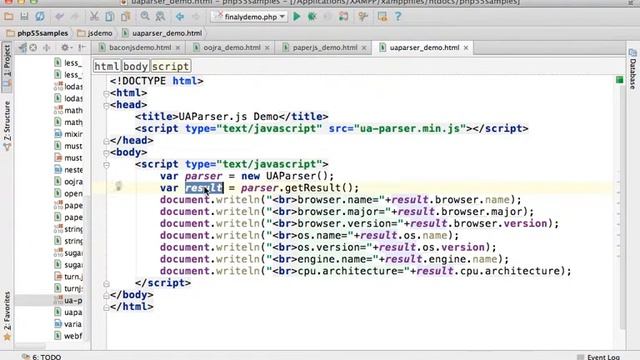Image resolution: width=640 pixels, height=360 pixels.
Task: Click the VCS update project icon
Action: coord(344,17)
